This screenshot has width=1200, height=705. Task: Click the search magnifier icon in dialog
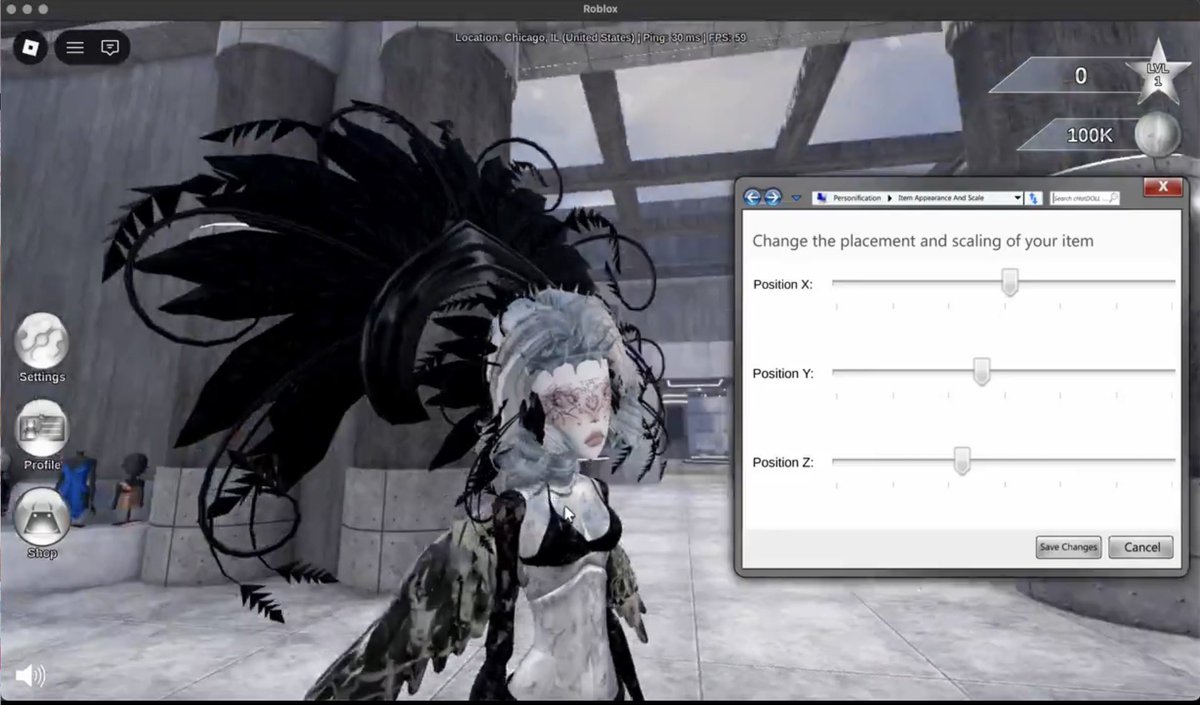pyautogui.click(x=1112, y=198)
